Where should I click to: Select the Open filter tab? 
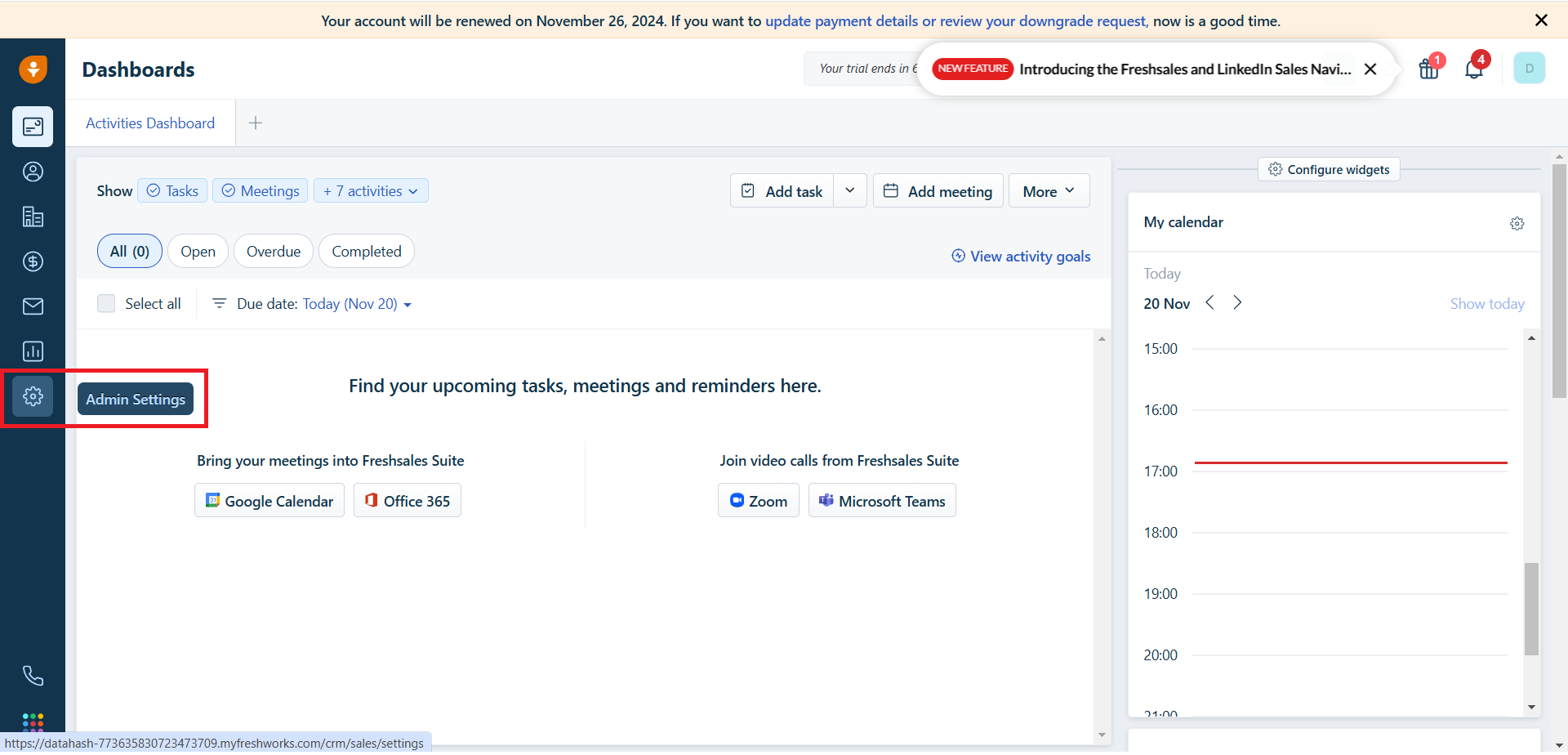coord(198,252)
